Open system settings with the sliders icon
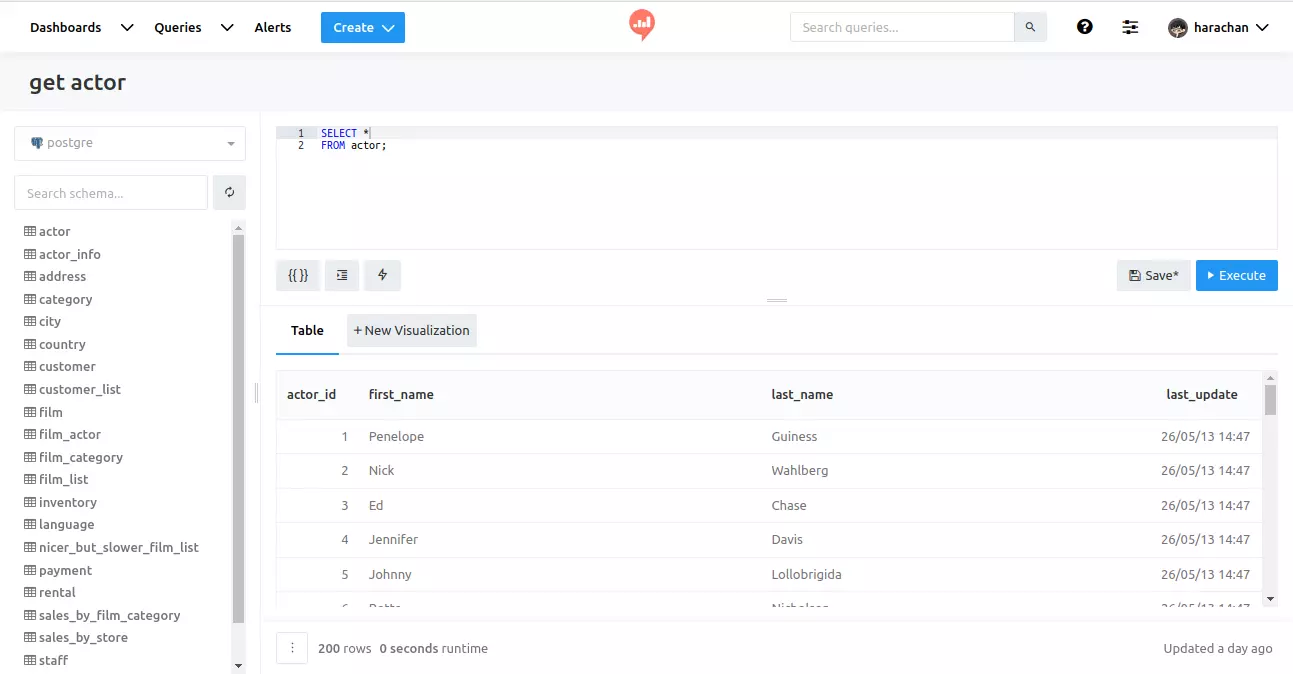1293x674 pixels. 1130,27
